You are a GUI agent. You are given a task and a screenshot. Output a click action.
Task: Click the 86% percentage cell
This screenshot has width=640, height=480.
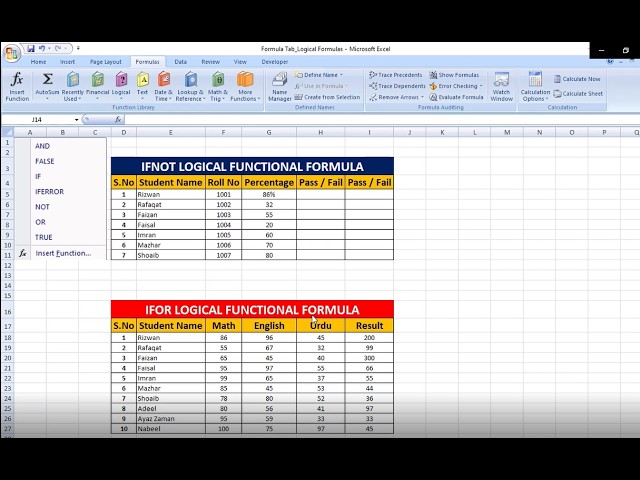pos(269,195)
